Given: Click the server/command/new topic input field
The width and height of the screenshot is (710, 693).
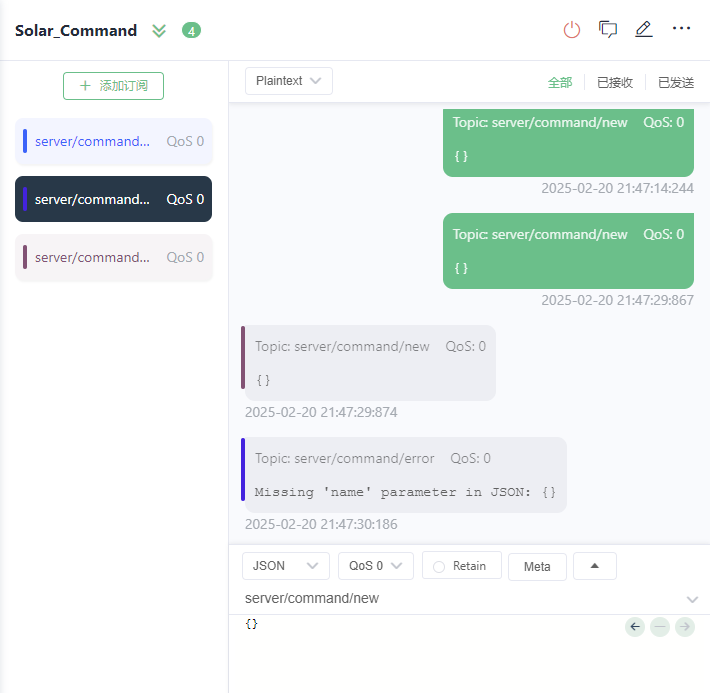Looking at the screenshot, I should click(x=450, y=598).
